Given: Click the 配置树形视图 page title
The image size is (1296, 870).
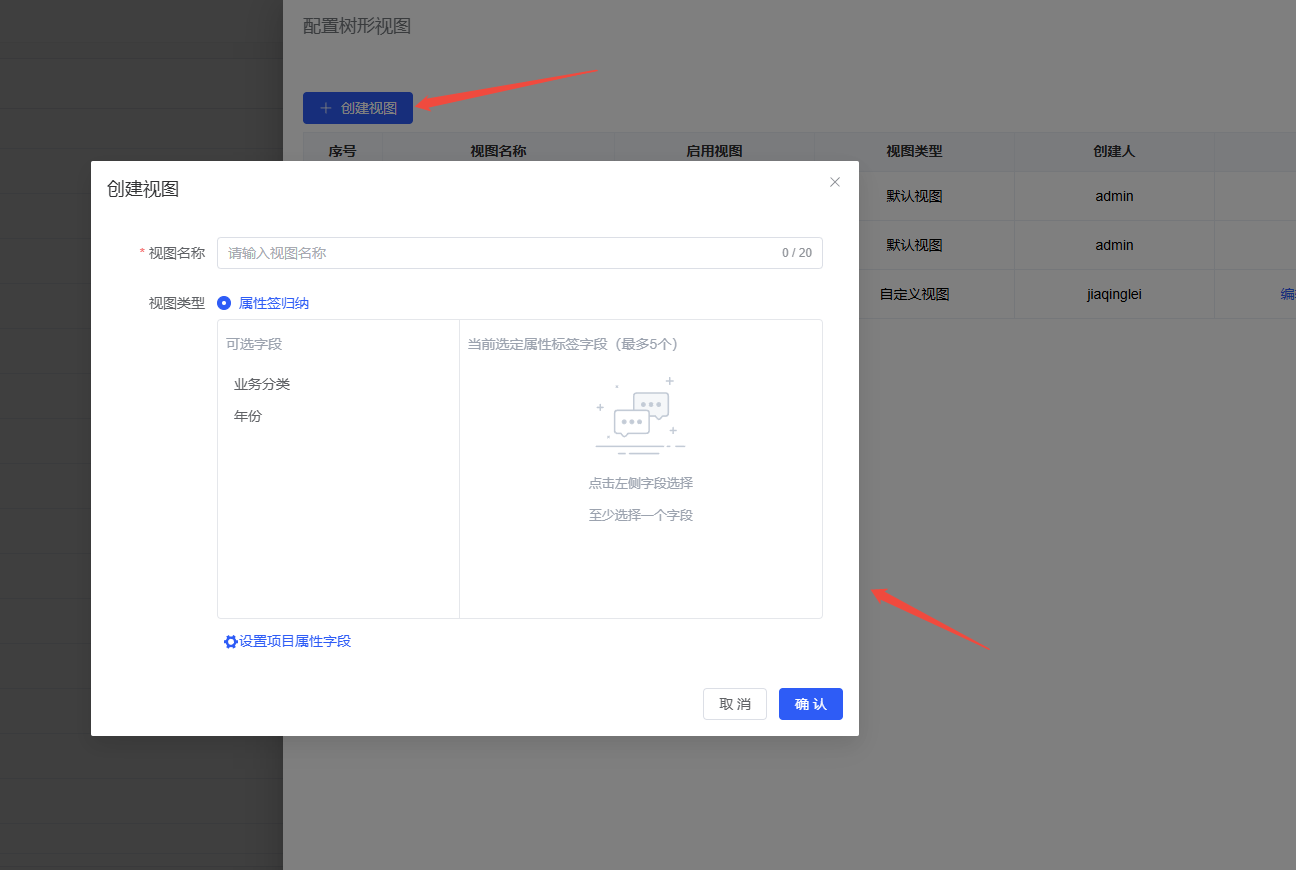Looking at the screenshot, I should coord(357,26).
